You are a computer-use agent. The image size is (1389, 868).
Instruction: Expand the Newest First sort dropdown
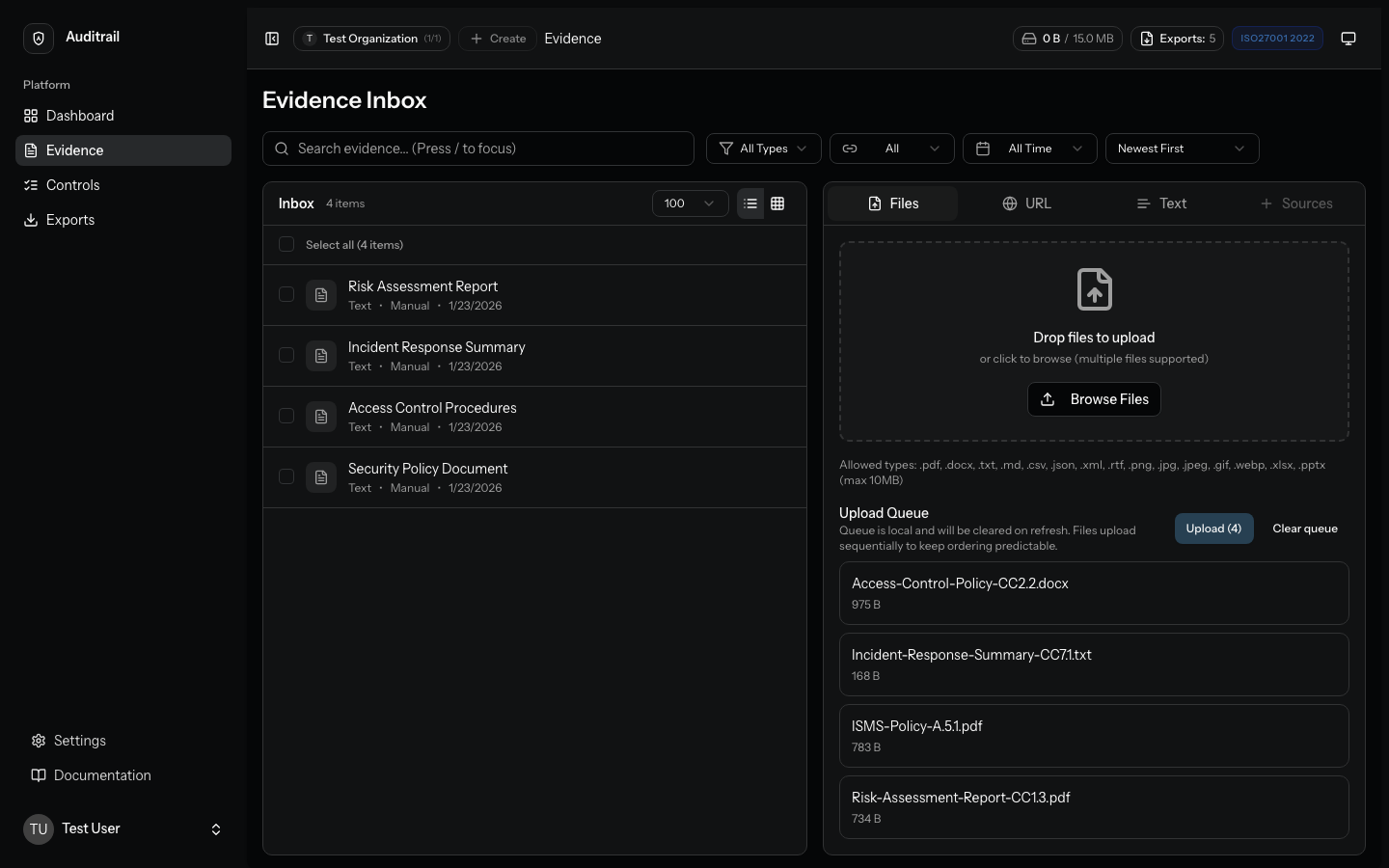pos(1181,149)
